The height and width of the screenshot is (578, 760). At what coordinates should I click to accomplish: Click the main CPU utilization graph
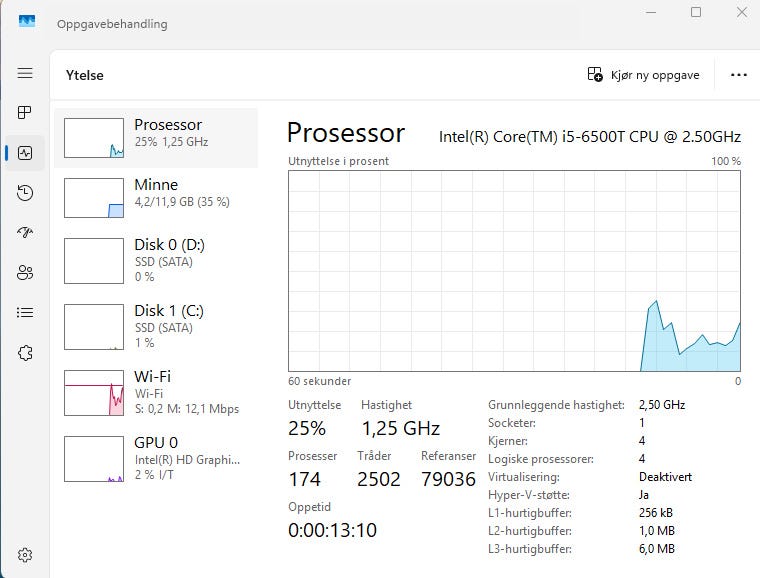(514, 271)
